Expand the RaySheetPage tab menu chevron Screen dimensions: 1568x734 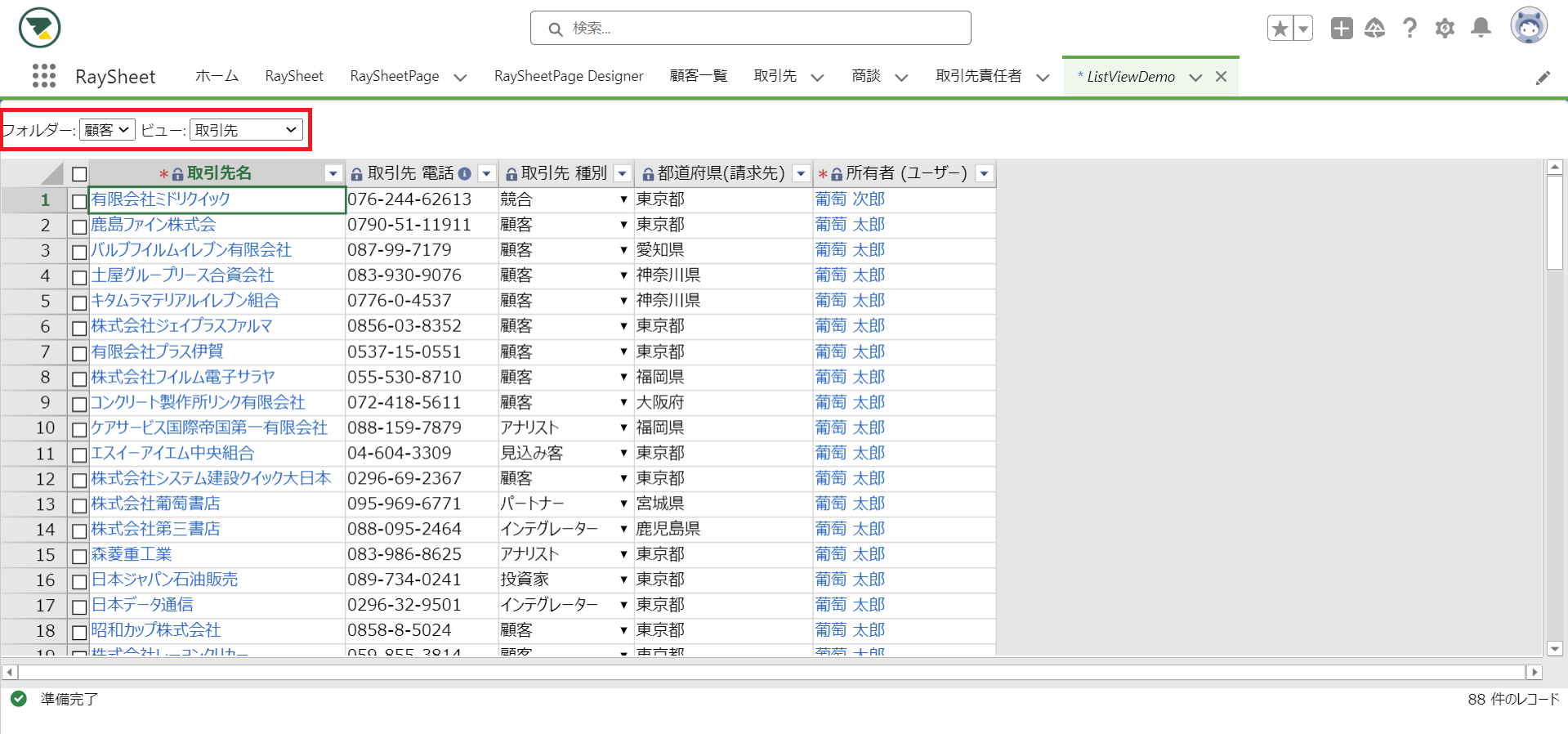pos(460,78)
